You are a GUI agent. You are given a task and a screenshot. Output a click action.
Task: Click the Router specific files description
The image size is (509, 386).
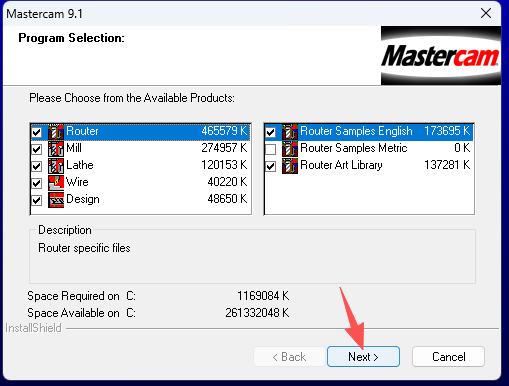pos(84,248)
